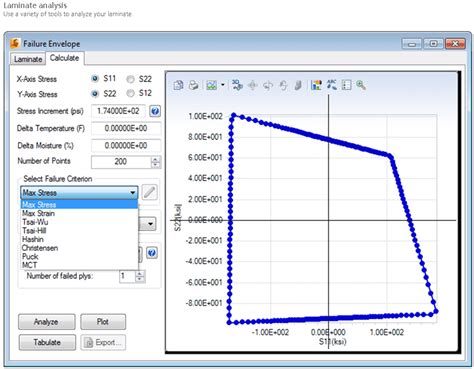This screenshot has height=369, width=474.
Task: Click the print chart icon
Action: tap(193, 85)
